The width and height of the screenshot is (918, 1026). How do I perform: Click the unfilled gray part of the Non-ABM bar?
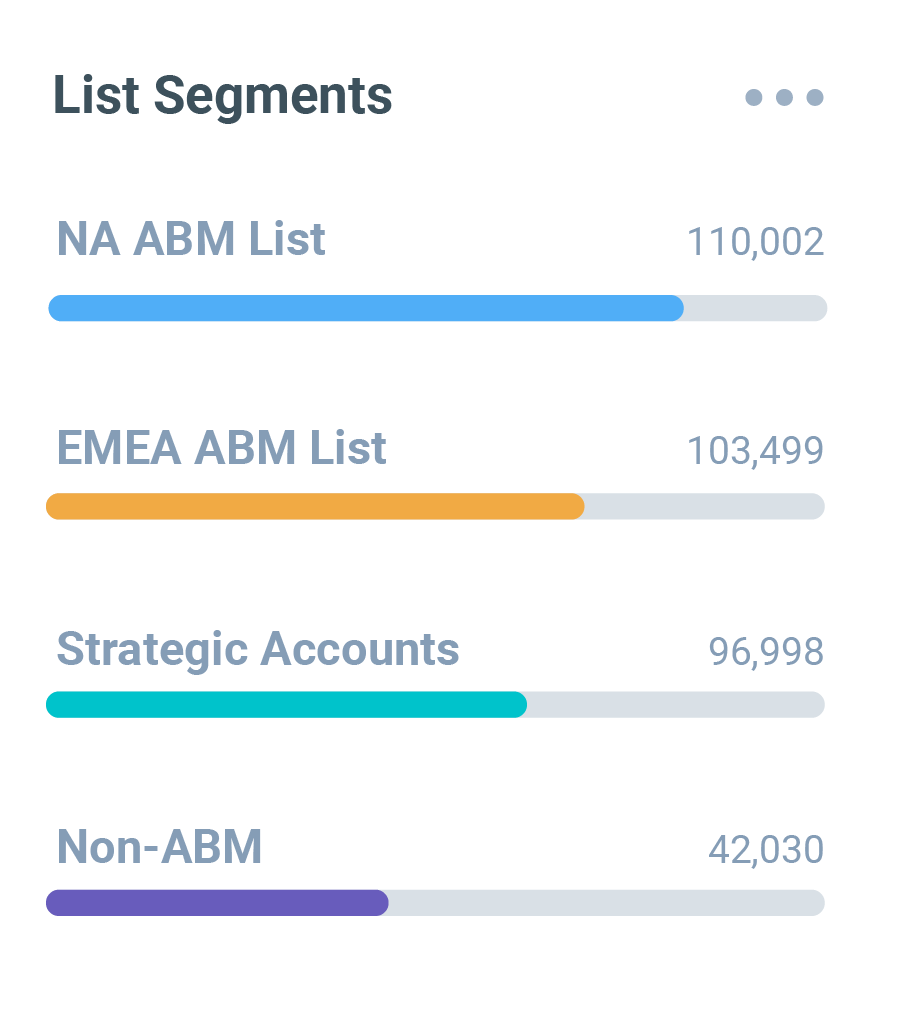coord(606,902)
